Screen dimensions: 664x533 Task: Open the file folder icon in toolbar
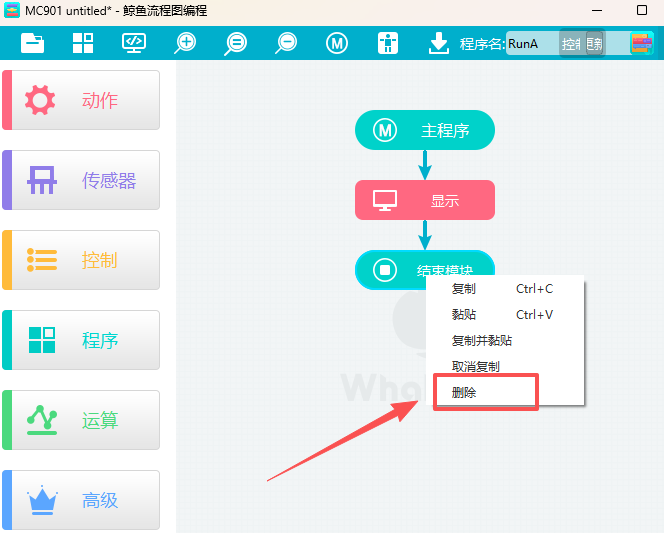[x=33, y=43]
